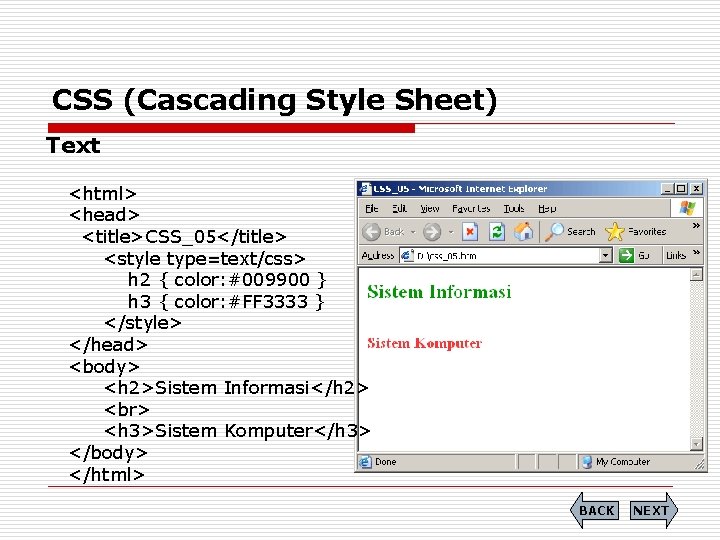The width and height of the screenshot is (720, 540).
Task: Minimize the Internet Explorer window
Action: [x=666, y=189]
